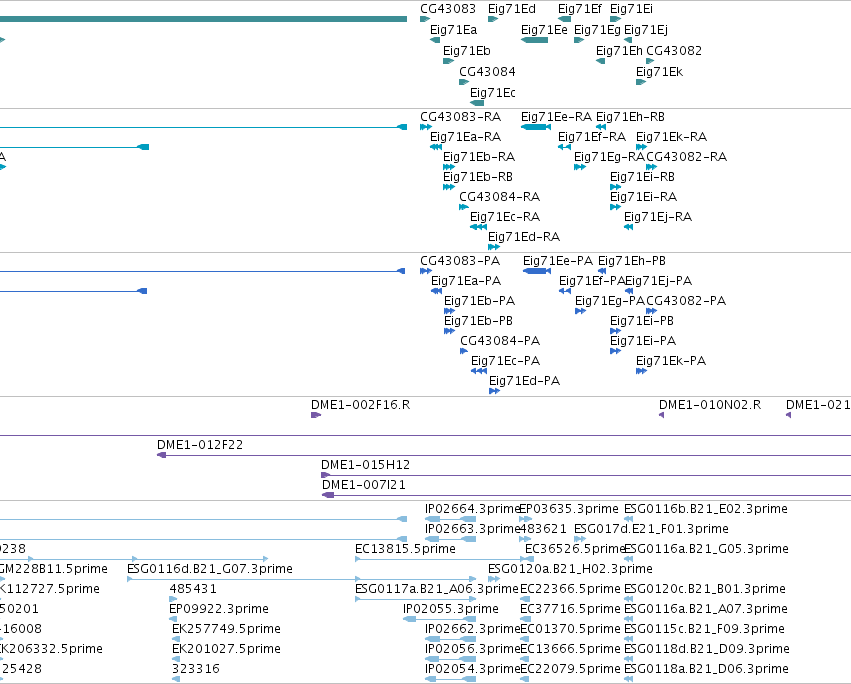This screenshot has height=684, width=851.
Task: Click EST EK201027.5prime
Action: tap(226, 649)
